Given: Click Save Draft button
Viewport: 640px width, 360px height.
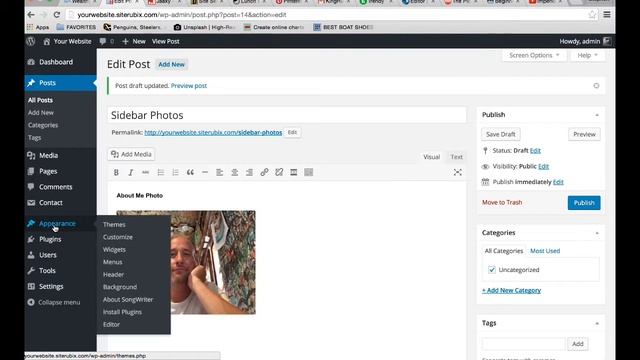Looking at the screenshot, I should pos(501,134).
